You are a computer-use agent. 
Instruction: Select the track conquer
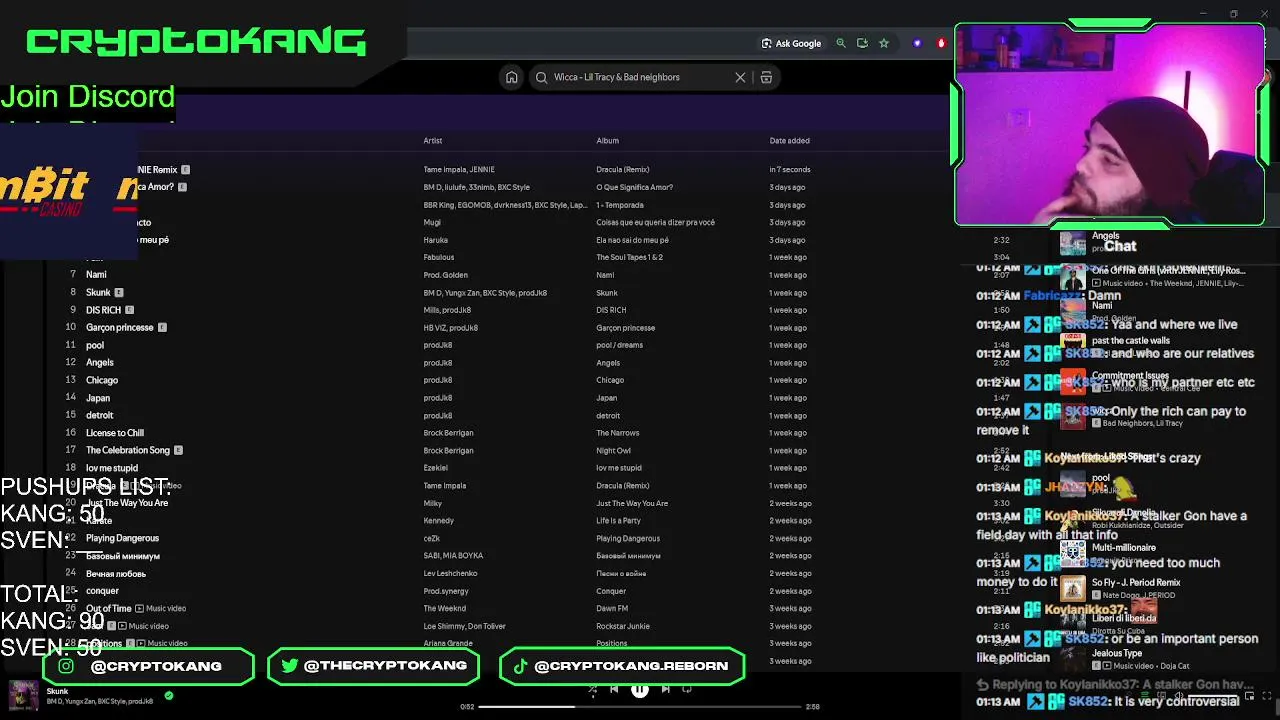pos(102,591)
